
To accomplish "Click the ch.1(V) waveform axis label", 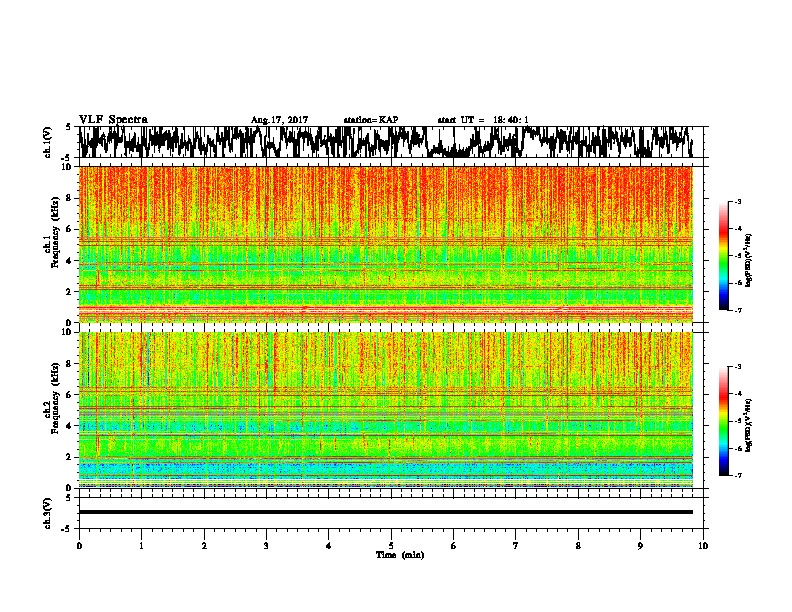I will (48, 142).
